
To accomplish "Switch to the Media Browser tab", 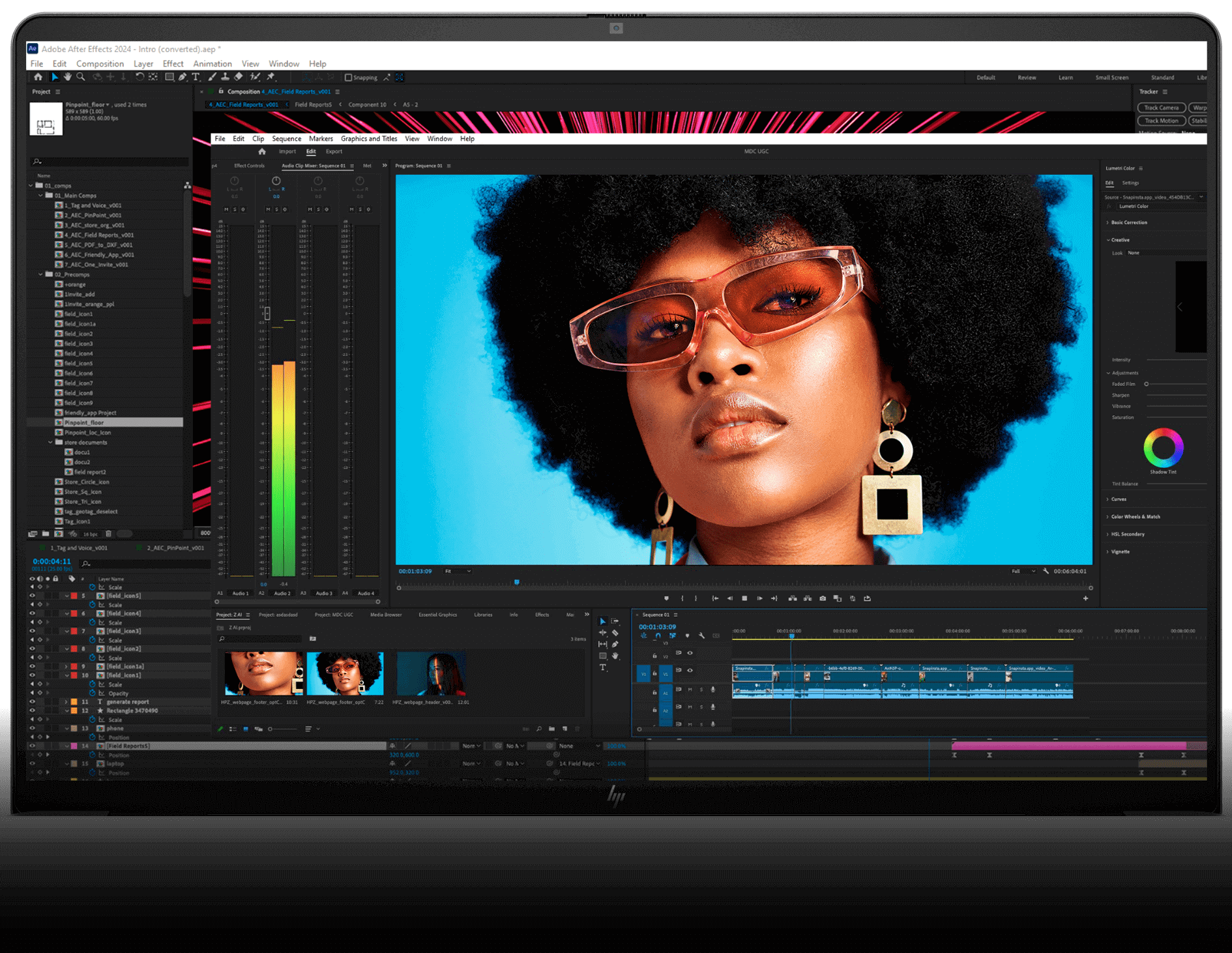I will click(x=386, y=615).
